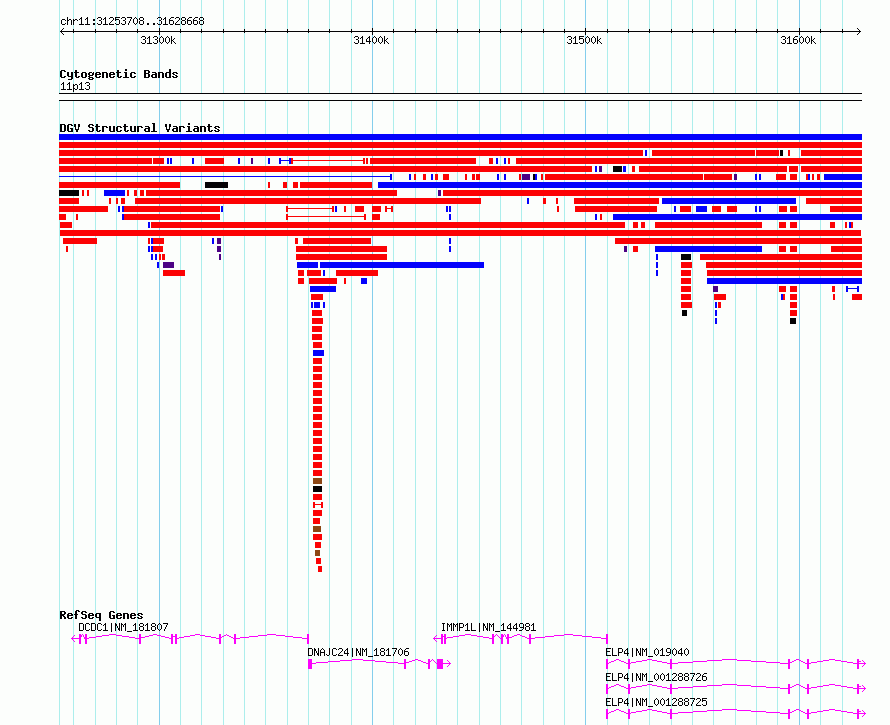Open the DNAJC24|NM_181706 gene label
Image resolution: width=890 pixels, height=725 pixels.
point(358,652)
